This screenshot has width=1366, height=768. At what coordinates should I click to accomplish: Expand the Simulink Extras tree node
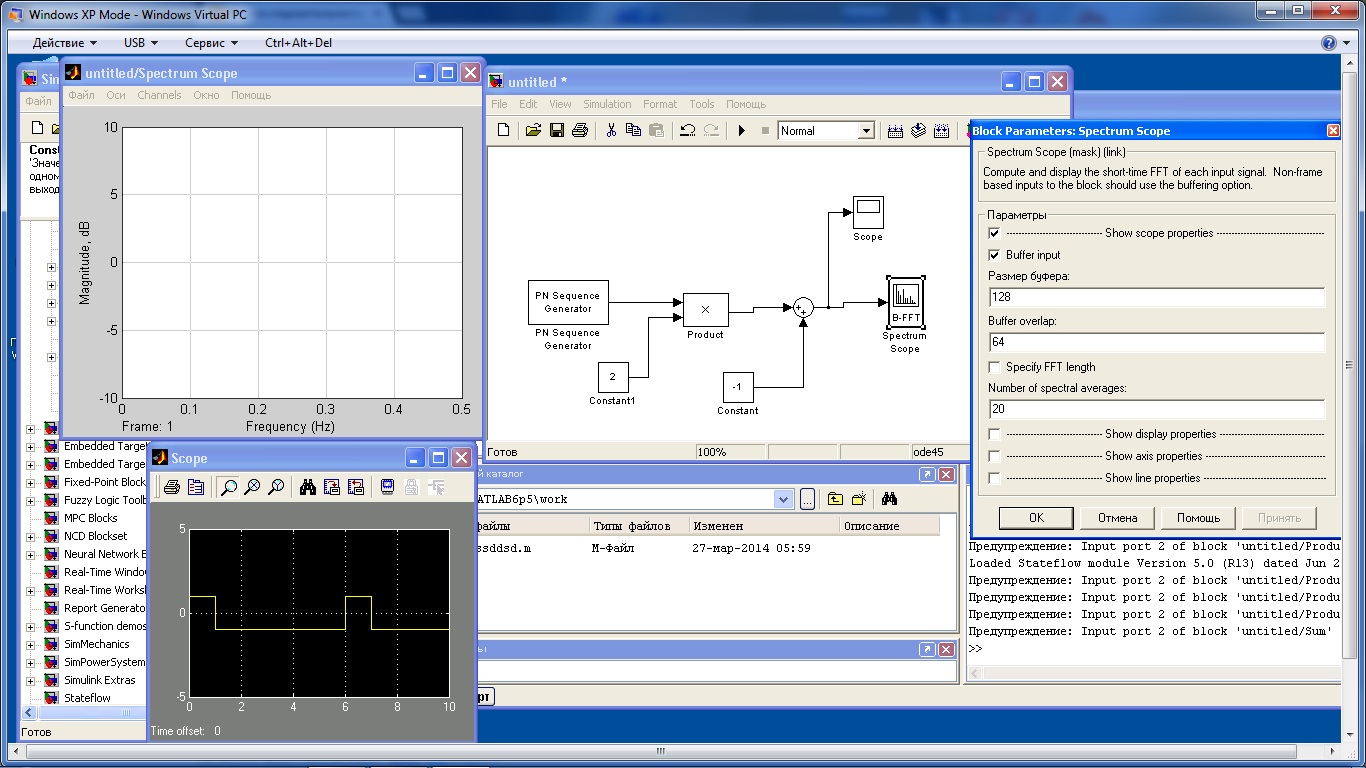coord(30,680)
